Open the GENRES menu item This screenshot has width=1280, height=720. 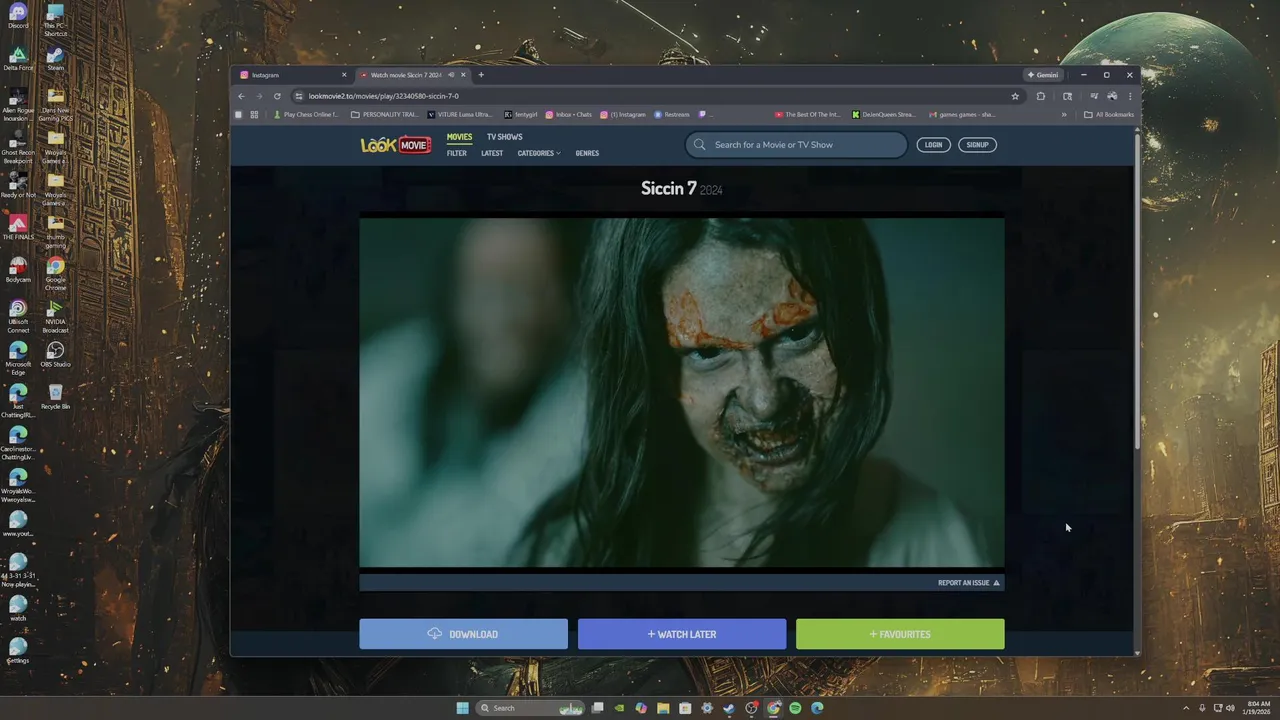587,153
